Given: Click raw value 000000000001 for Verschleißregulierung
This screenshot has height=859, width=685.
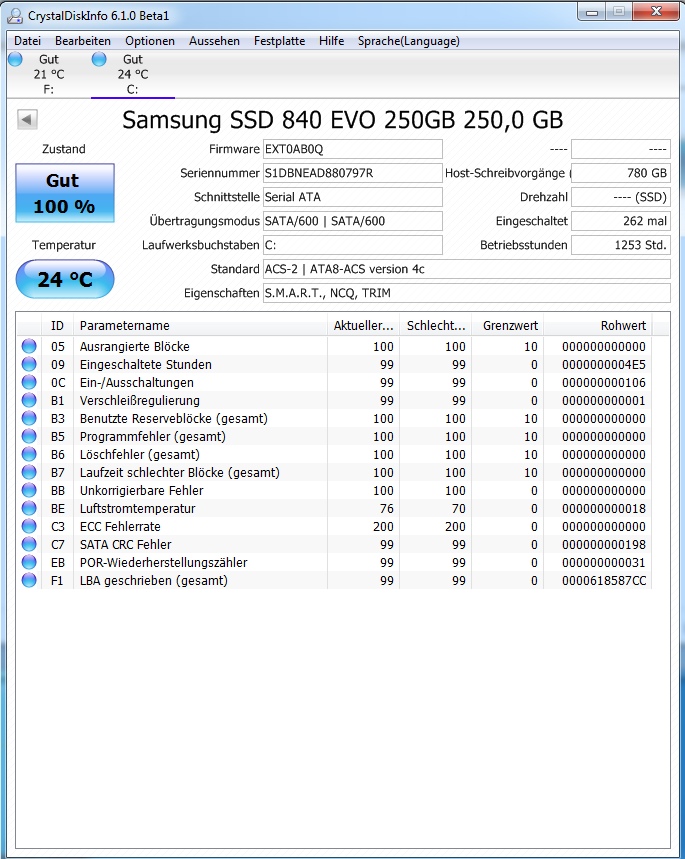Looking at the screenshot, I should pyautogui.click(x=604, y=400).
